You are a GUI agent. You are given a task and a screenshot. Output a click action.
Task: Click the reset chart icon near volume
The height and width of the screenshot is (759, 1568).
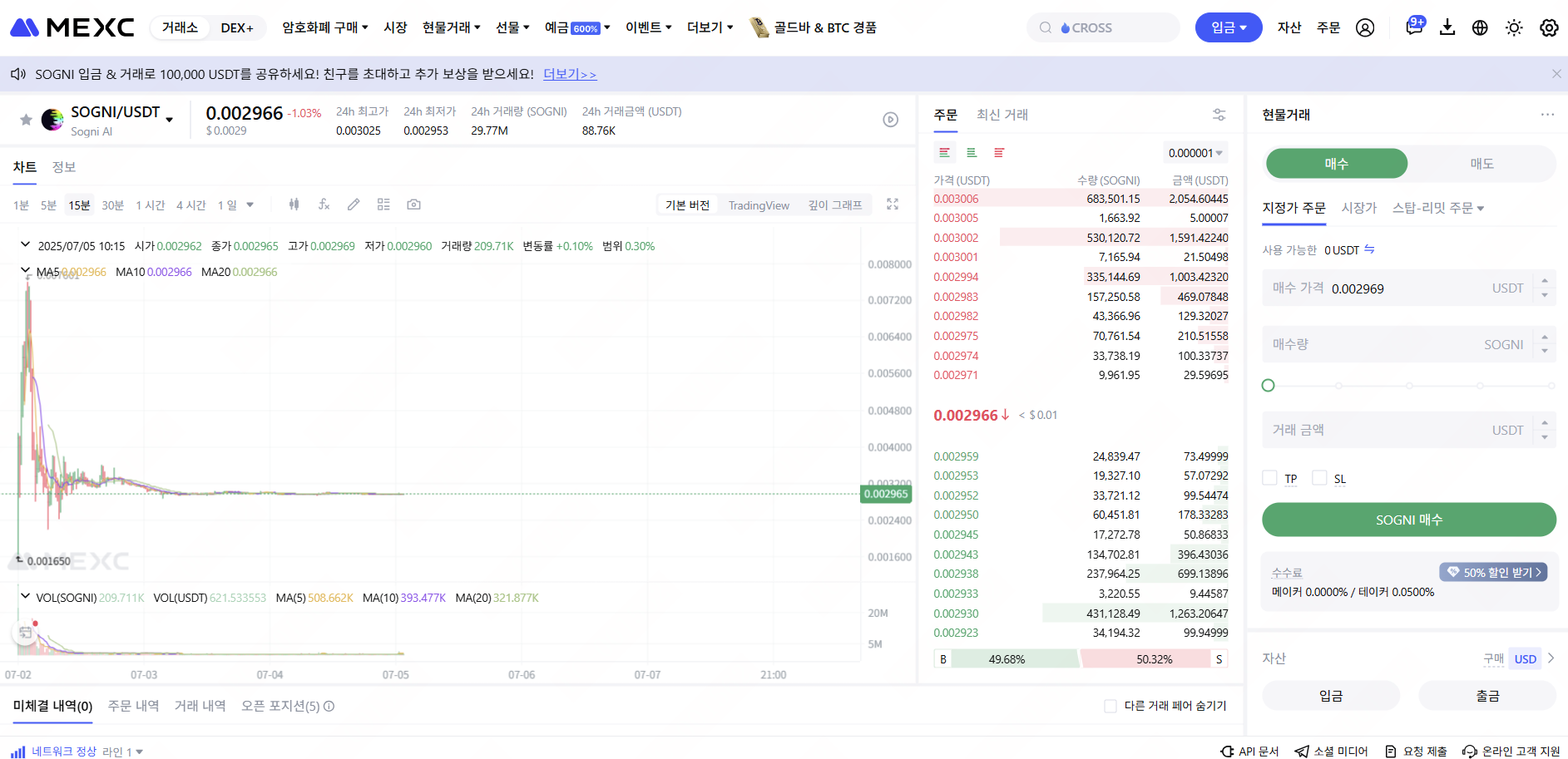[x=26, y=633]
